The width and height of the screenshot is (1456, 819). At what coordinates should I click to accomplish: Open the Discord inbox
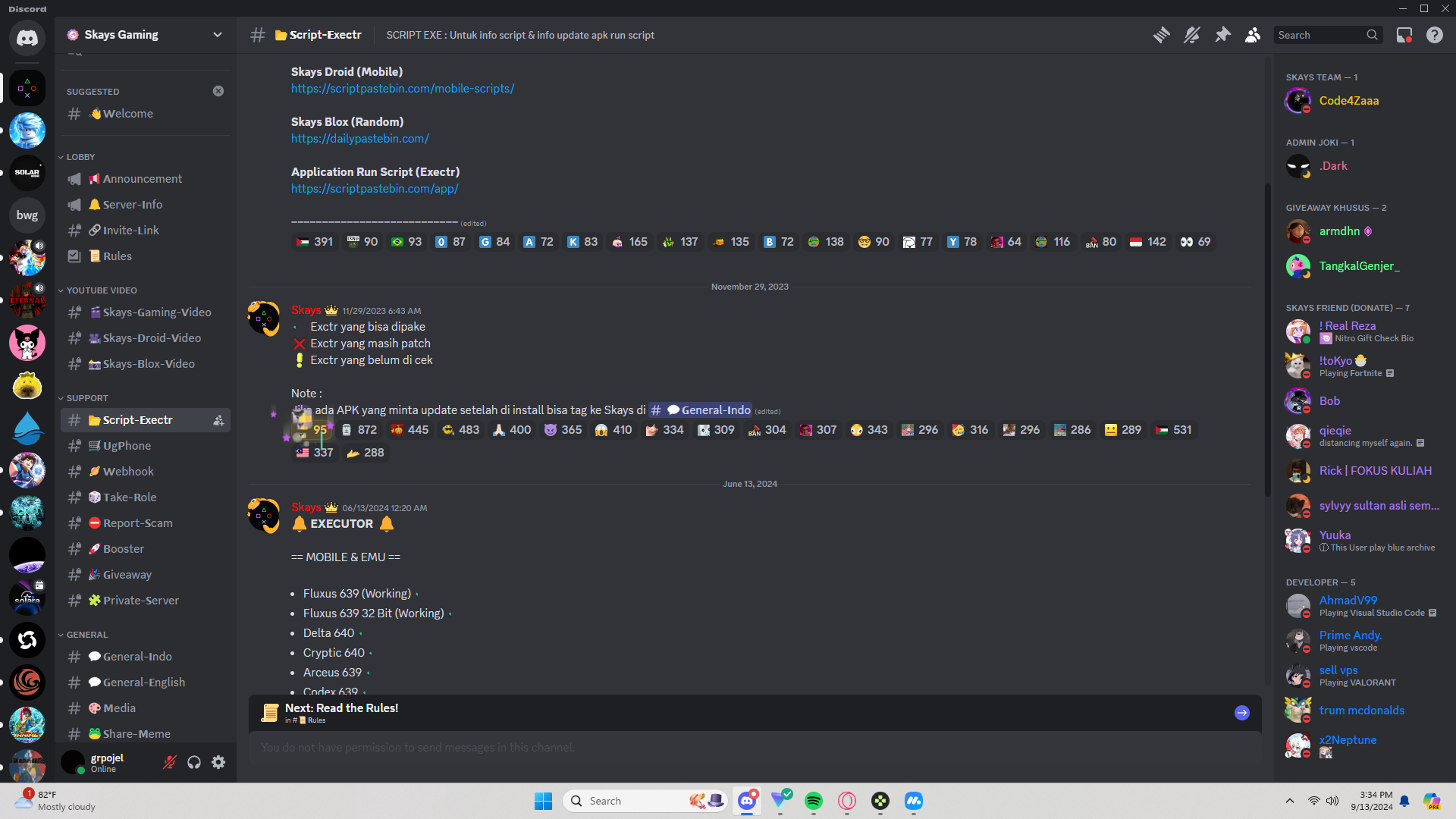[x=1404, y=35]
